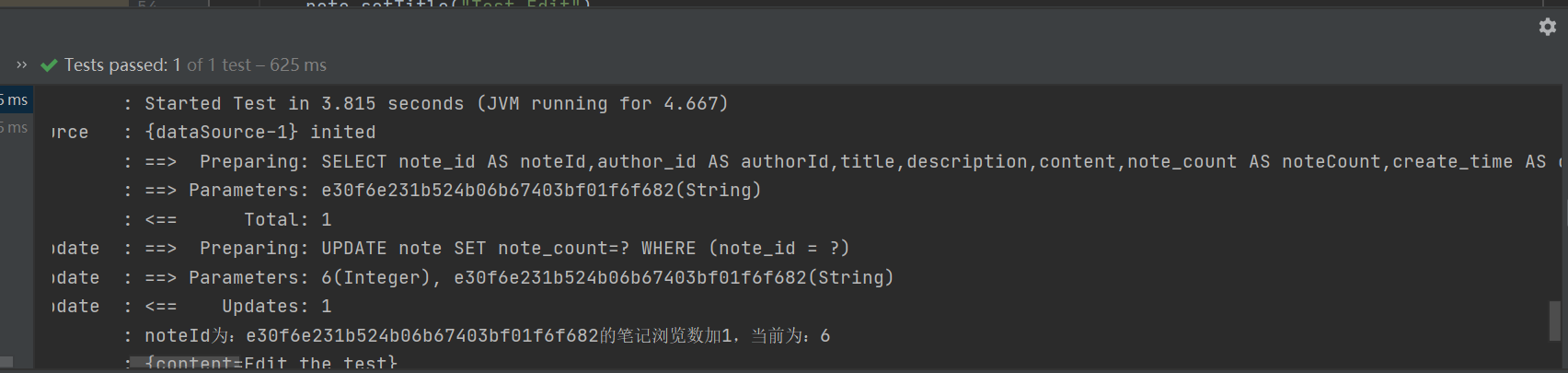Select the highlighted test tree row
Viewport: 1568px width, 373px height.
click(17, 99)
